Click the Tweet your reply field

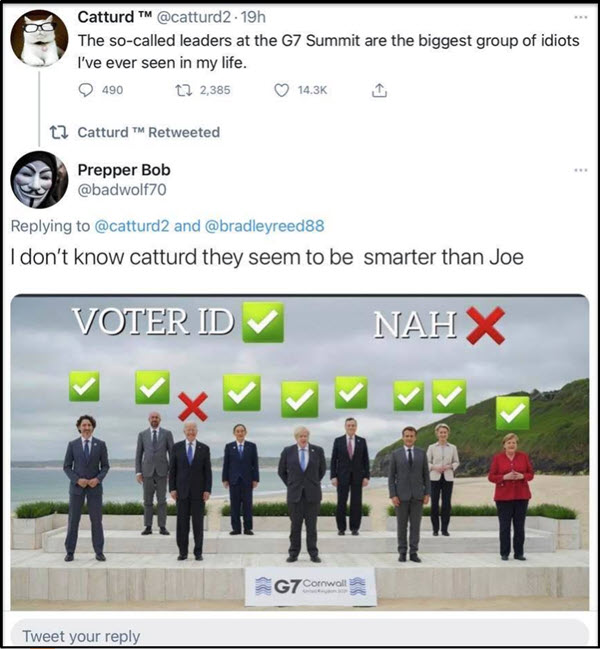pos(300,635)
